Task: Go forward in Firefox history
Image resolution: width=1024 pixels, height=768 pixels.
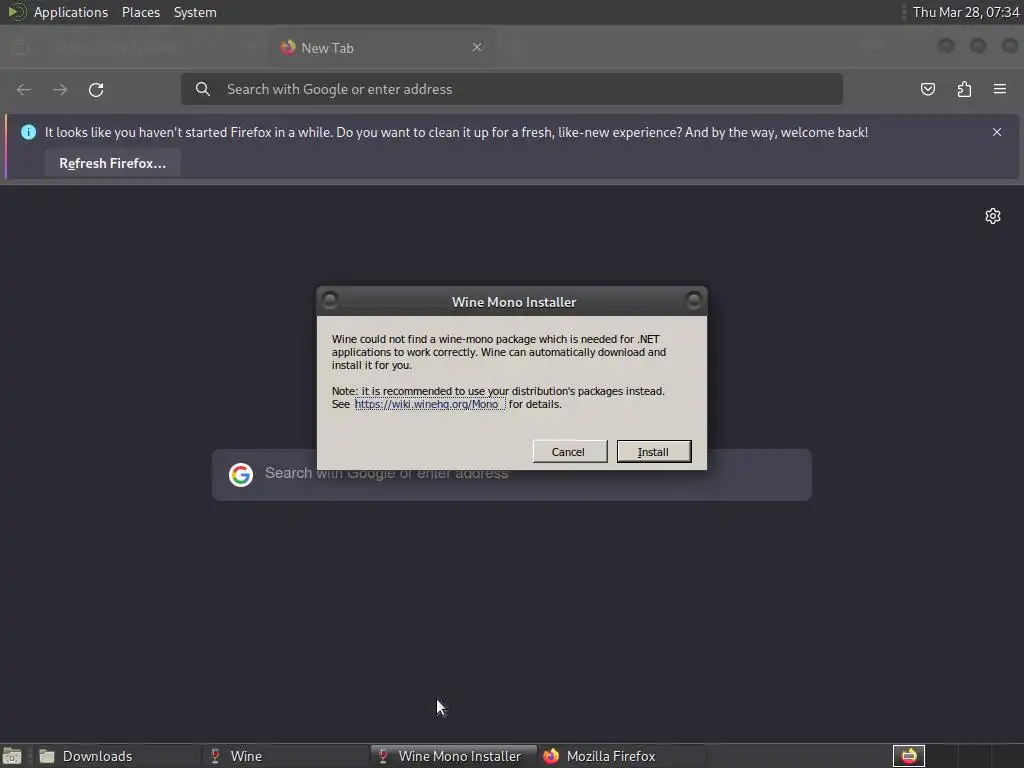Action: (x=60, y=89)
